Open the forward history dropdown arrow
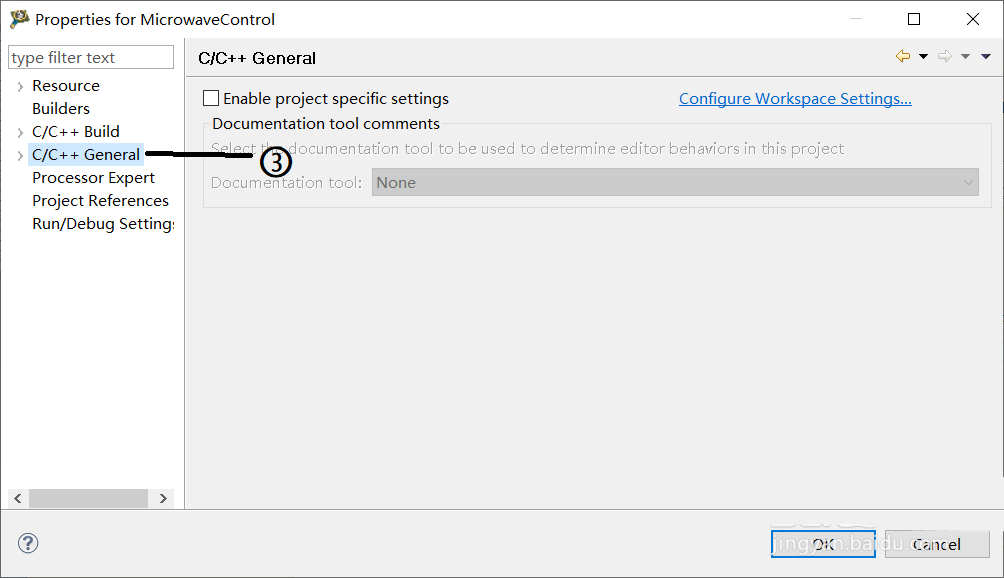The height and width of the screenshot is (578, 1004). click(x=965, y=57)
